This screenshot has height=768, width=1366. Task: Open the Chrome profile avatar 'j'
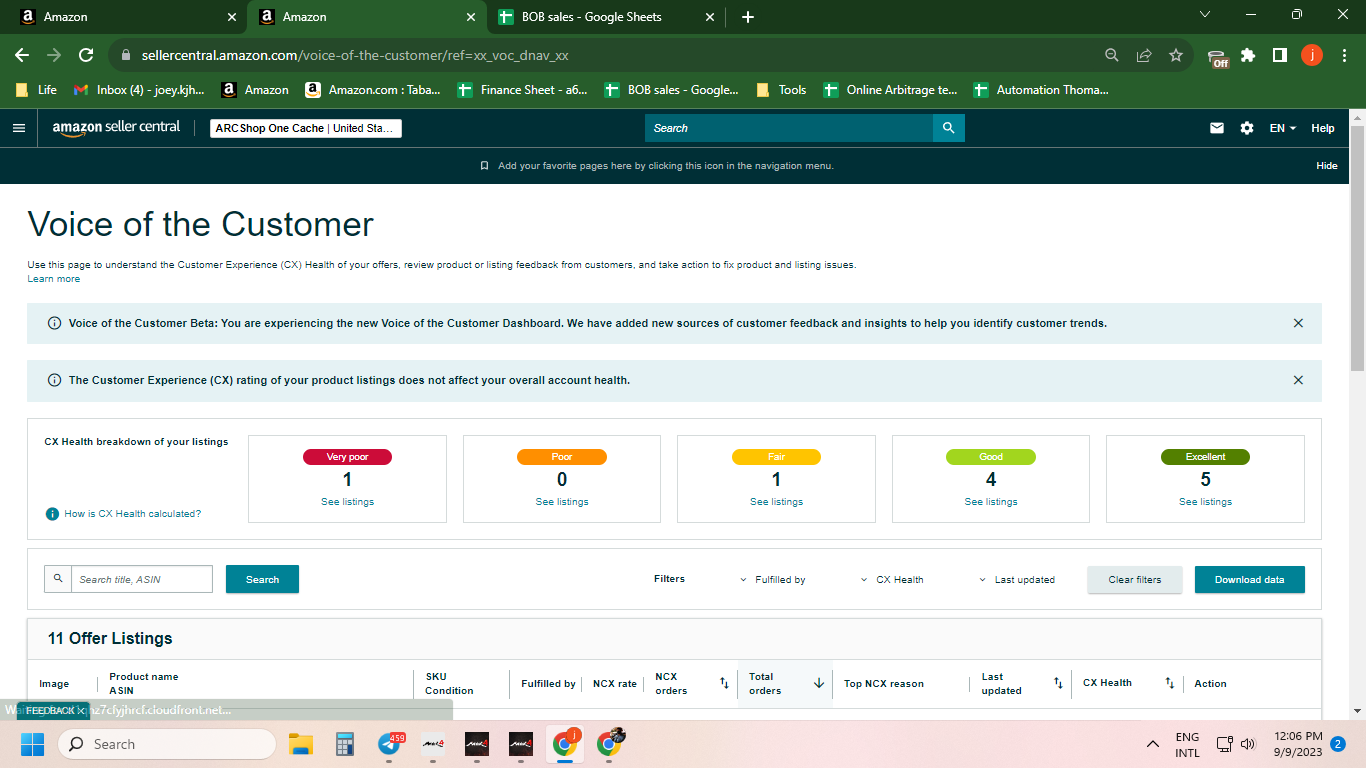[1312, 55]
